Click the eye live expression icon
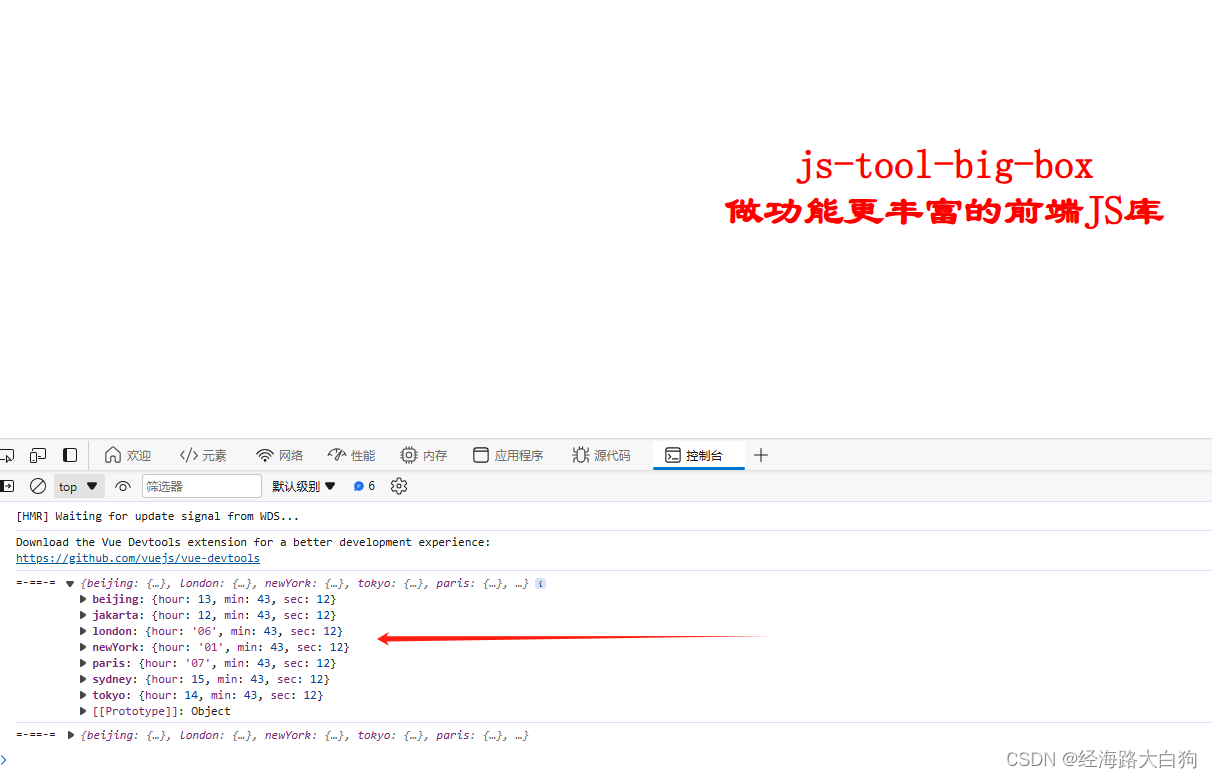This screenshot has height=778, width=1212. click(123, 486)
